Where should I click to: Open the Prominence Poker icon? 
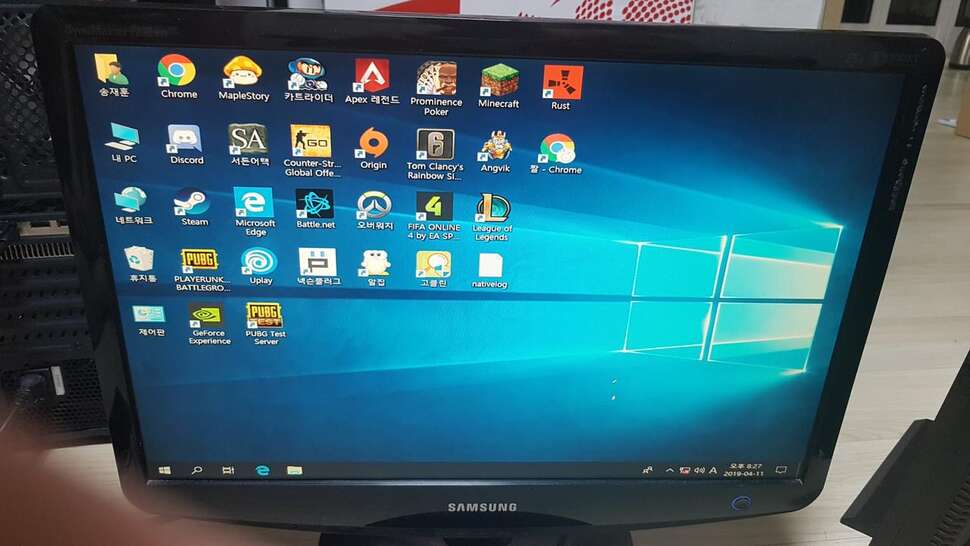436,88
